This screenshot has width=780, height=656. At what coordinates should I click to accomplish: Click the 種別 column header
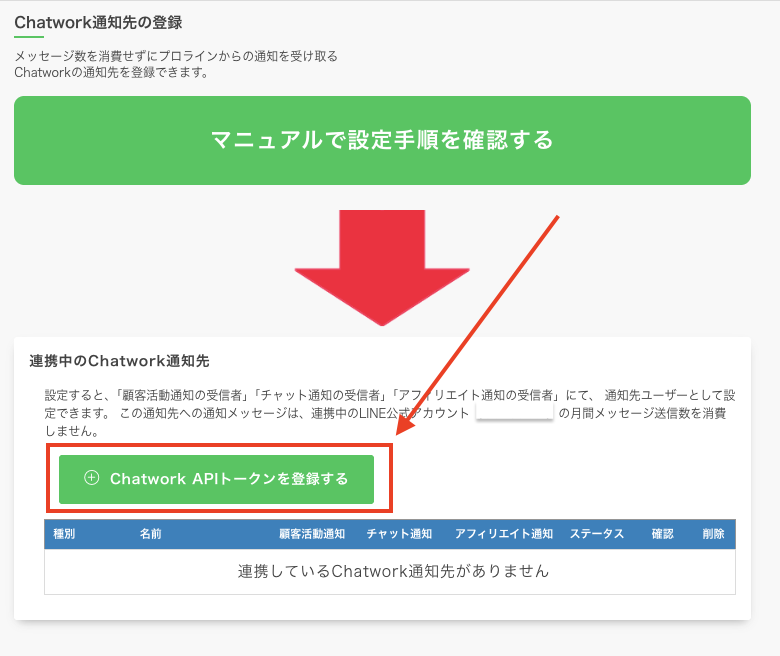tap(63, 534)
